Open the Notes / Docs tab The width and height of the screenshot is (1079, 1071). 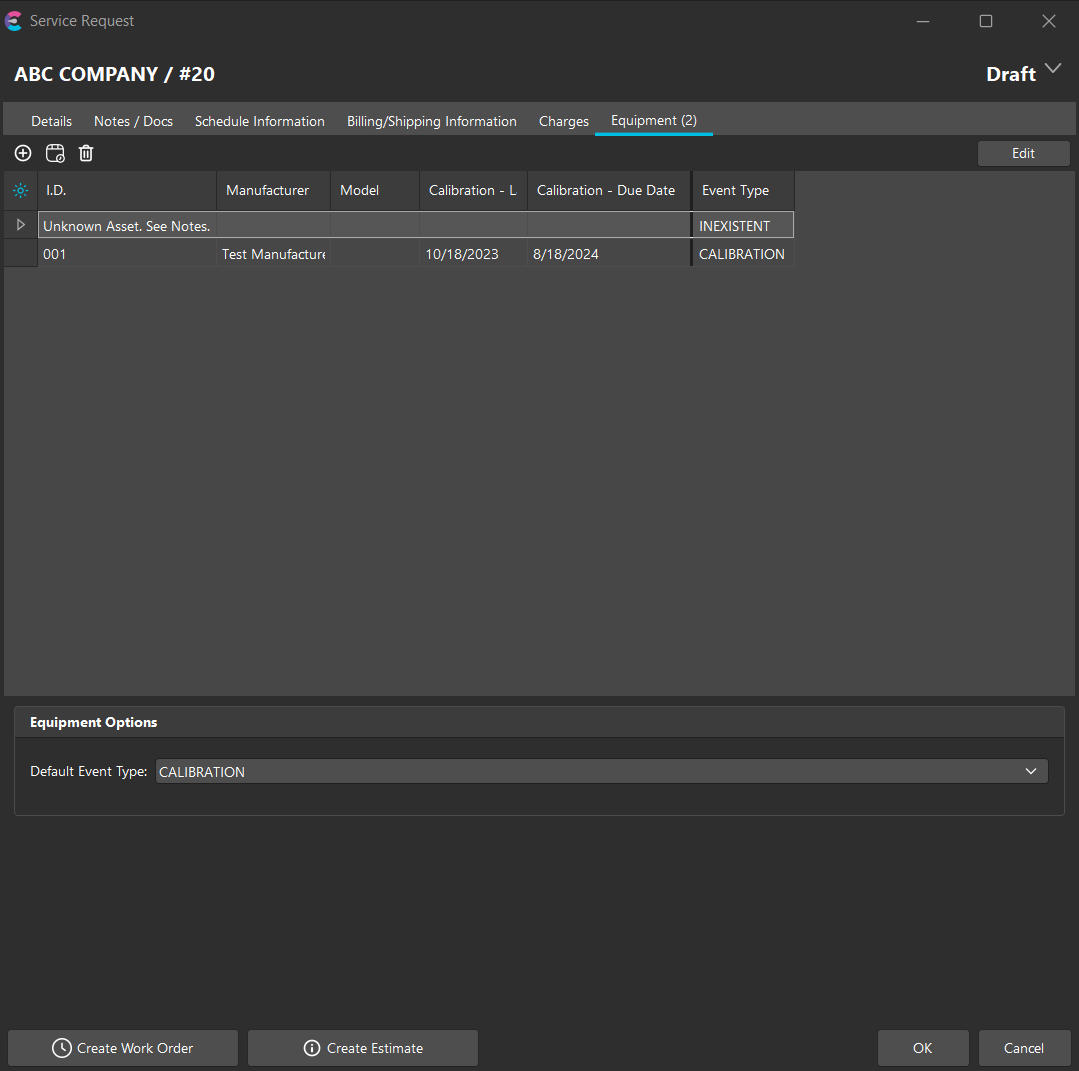click(133, 121)
